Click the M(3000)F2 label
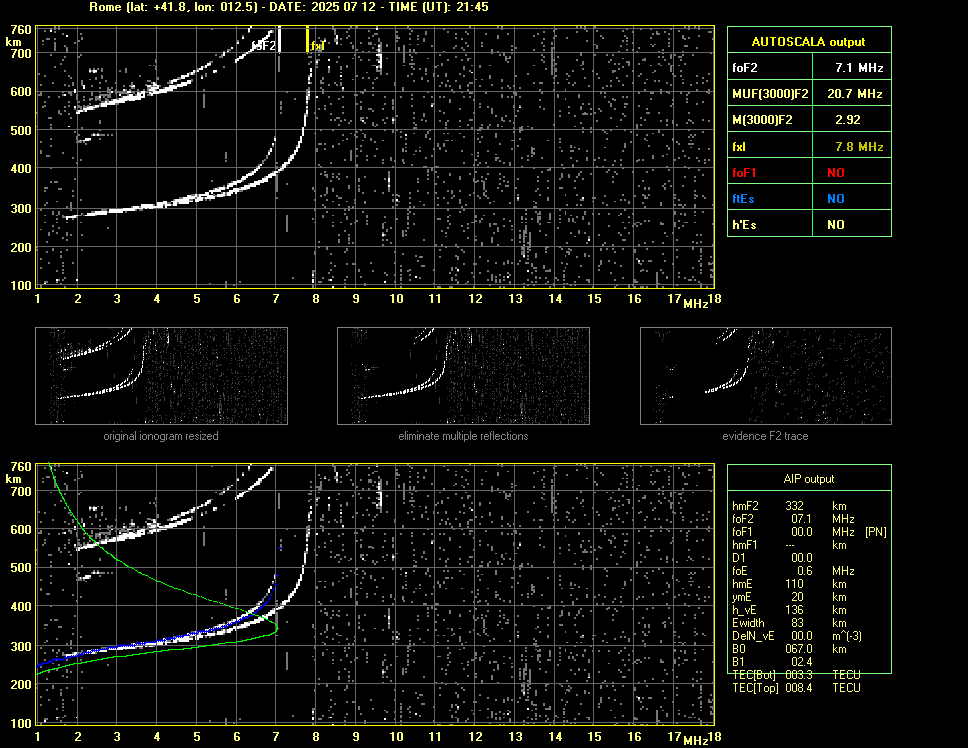The image size is (968, 748). pos(762,120)
